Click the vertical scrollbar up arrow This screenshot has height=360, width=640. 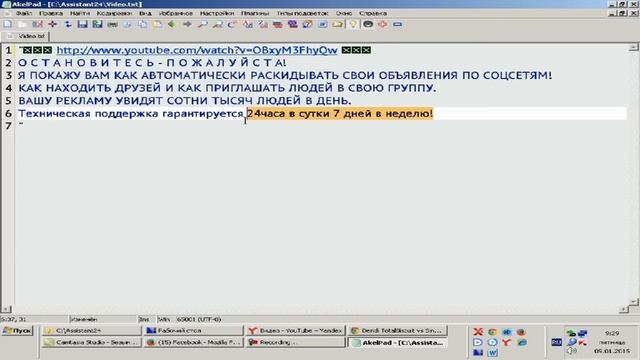633,48
